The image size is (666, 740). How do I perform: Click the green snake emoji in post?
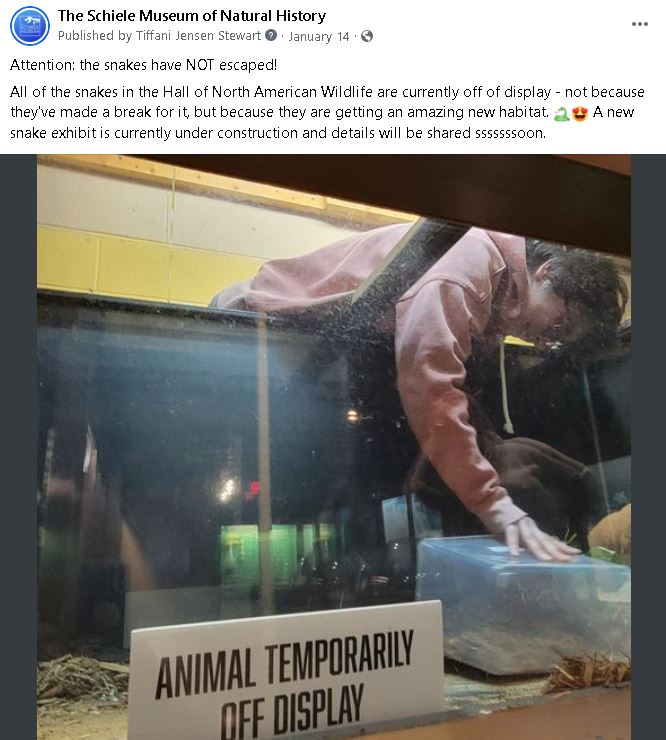[x=561, y=113]
